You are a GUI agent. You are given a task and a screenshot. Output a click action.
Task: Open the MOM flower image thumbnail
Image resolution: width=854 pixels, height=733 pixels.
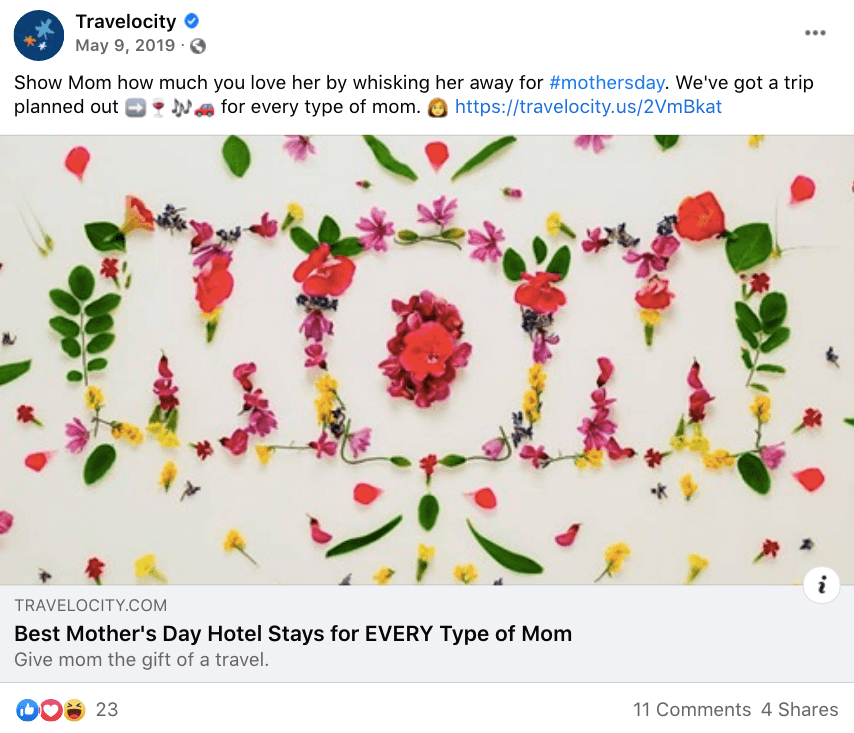point(427,360)
